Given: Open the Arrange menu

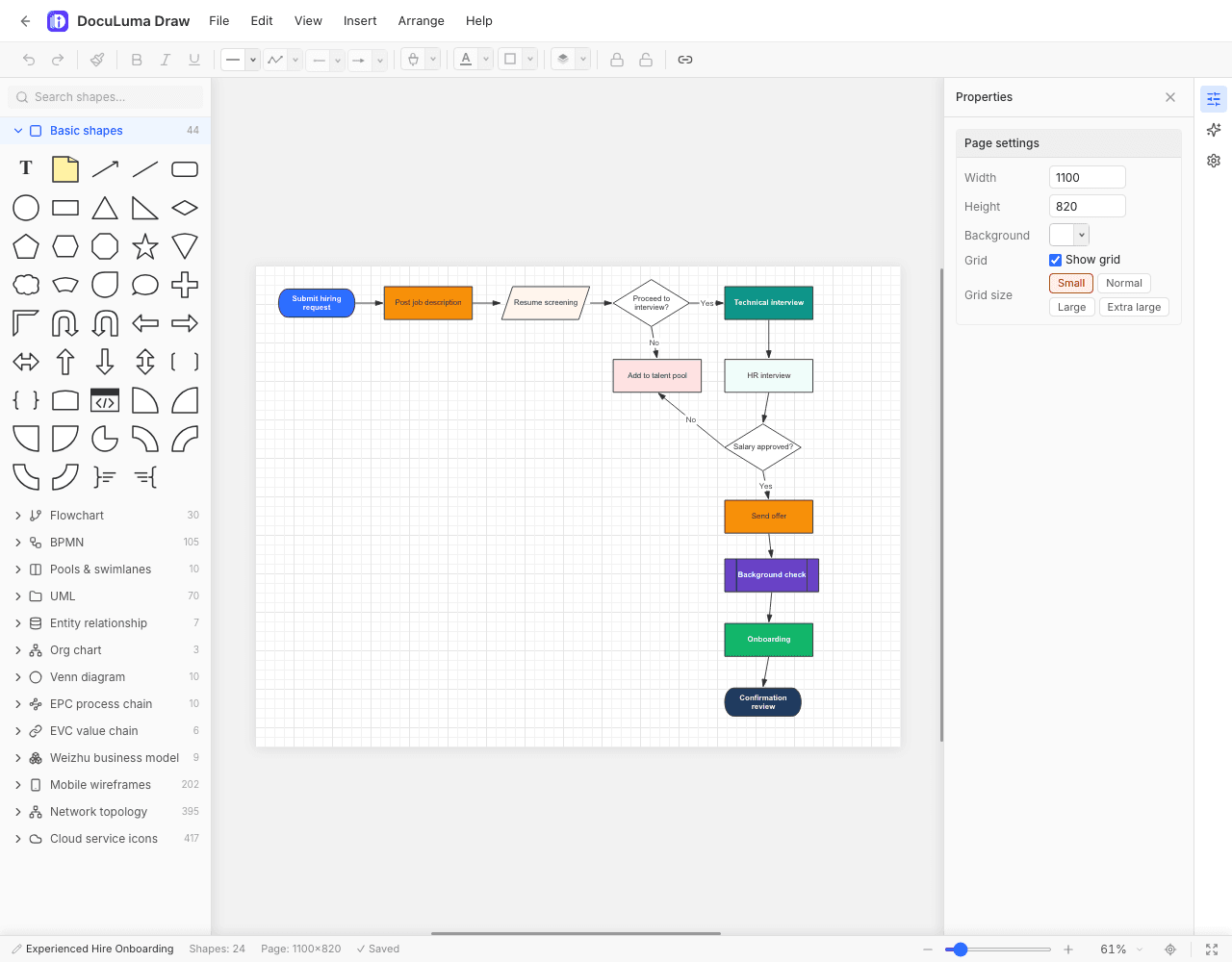Looking at the screenshot, I should 422,20.
